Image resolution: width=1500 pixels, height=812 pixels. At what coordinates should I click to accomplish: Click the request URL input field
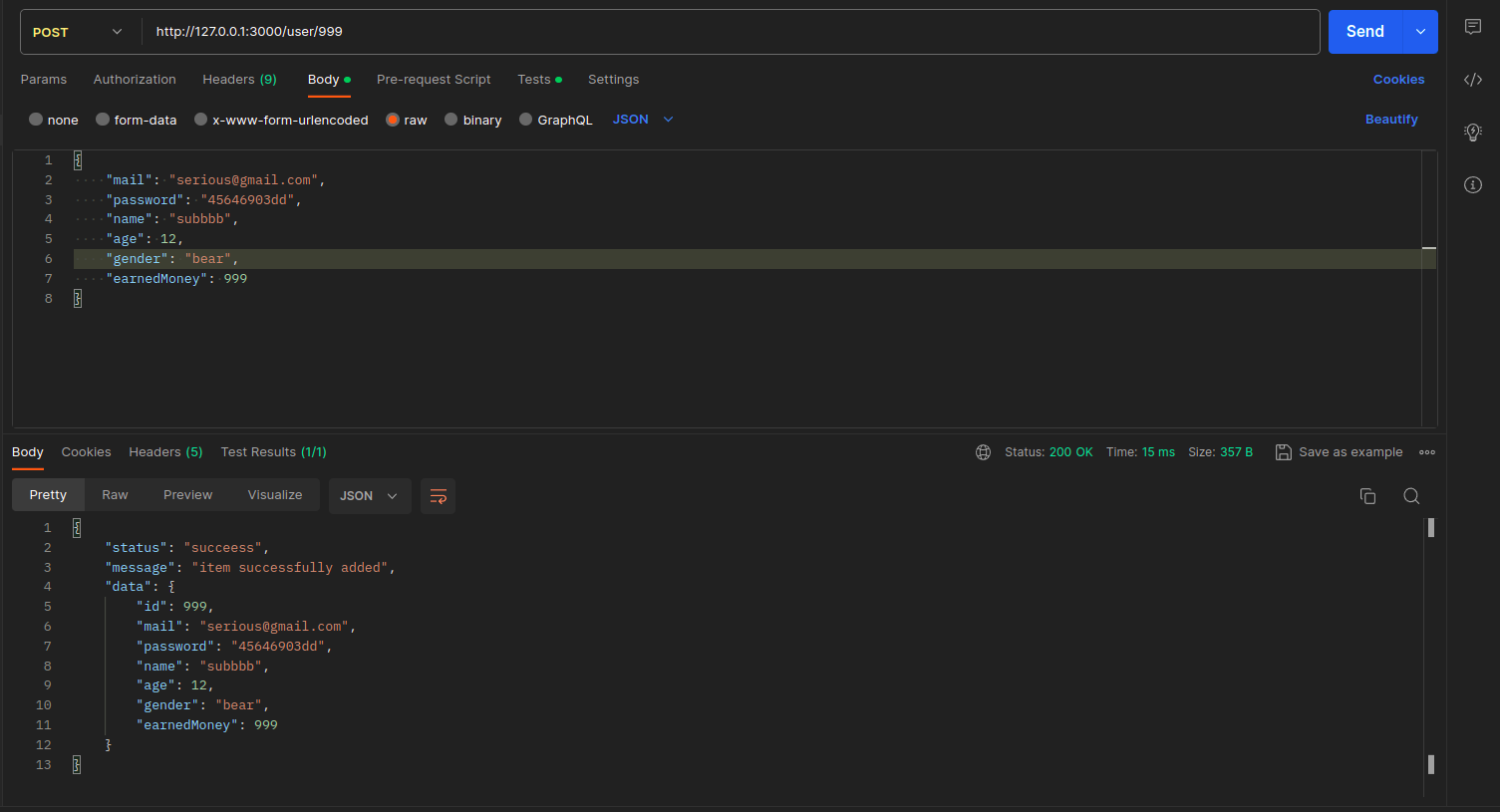[728, 32]
